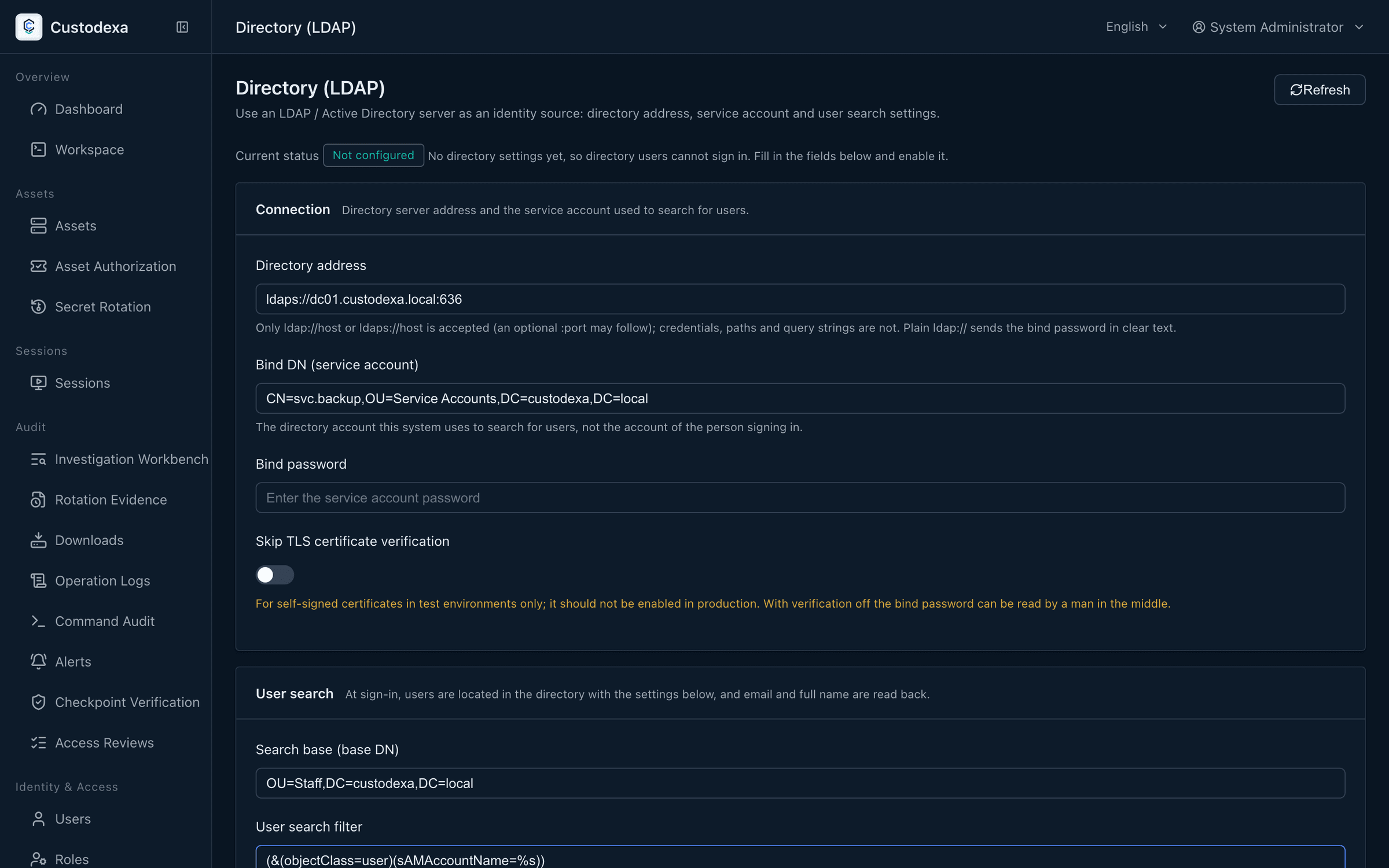Open the Investigation Workbench icon

[x=38, y=459]
